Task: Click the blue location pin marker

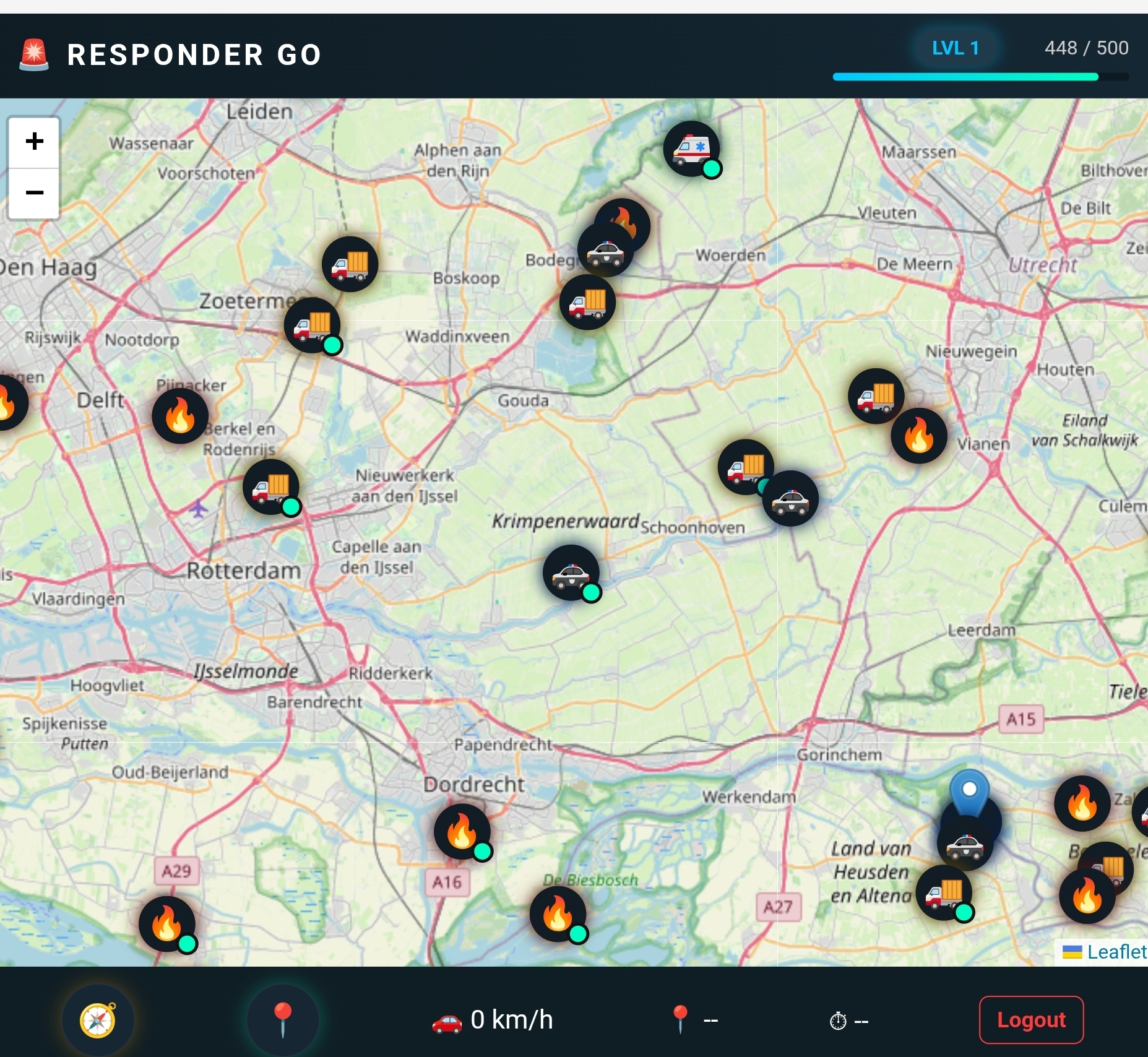Action: pyautogui.click(x=969, y=792)
